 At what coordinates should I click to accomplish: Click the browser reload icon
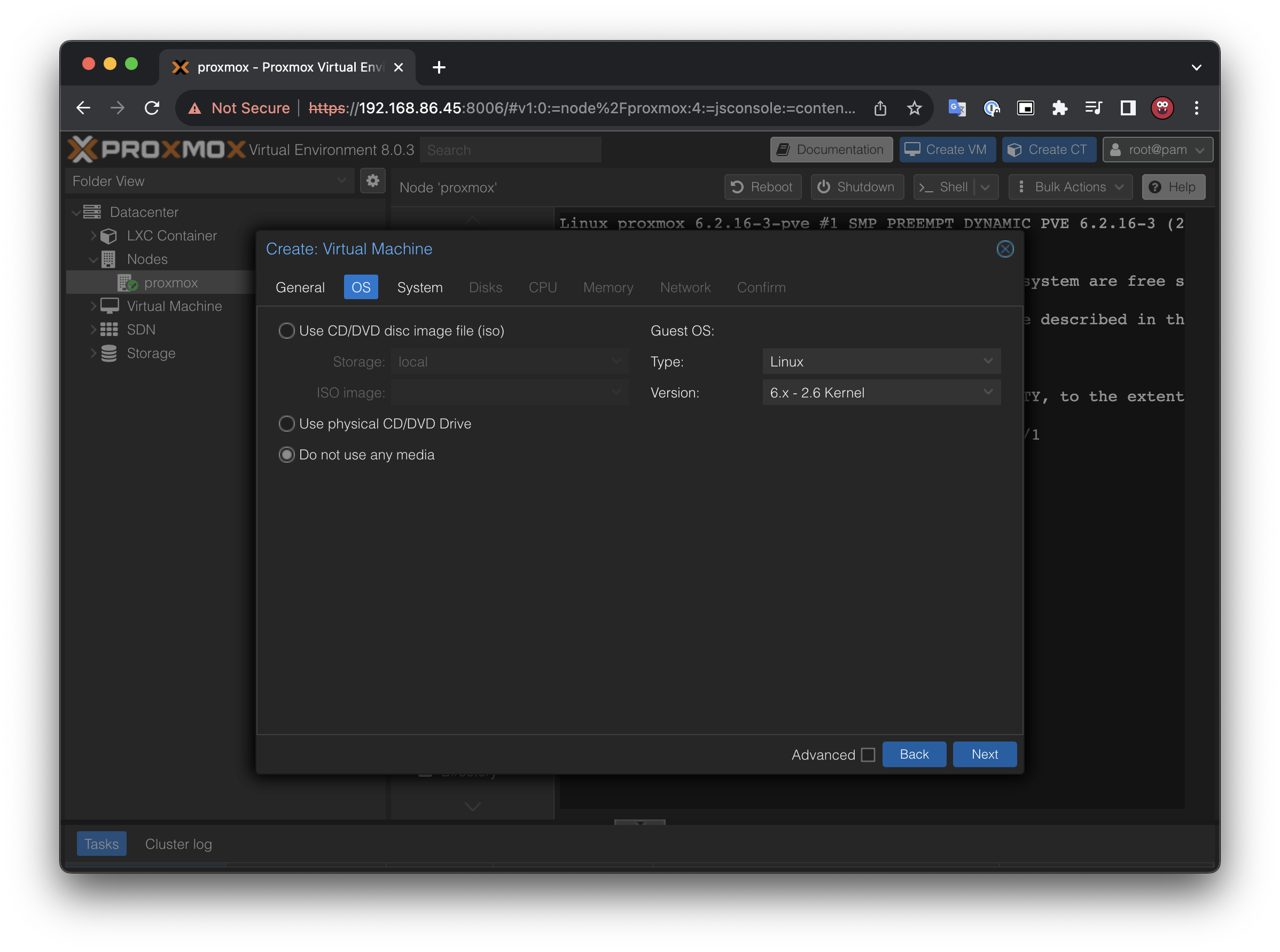point(152,108)
